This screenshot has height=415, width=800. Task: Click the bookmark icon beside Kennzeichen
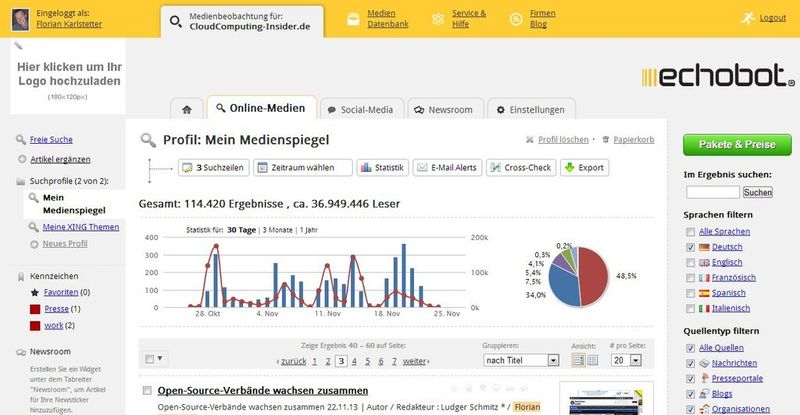21,277
